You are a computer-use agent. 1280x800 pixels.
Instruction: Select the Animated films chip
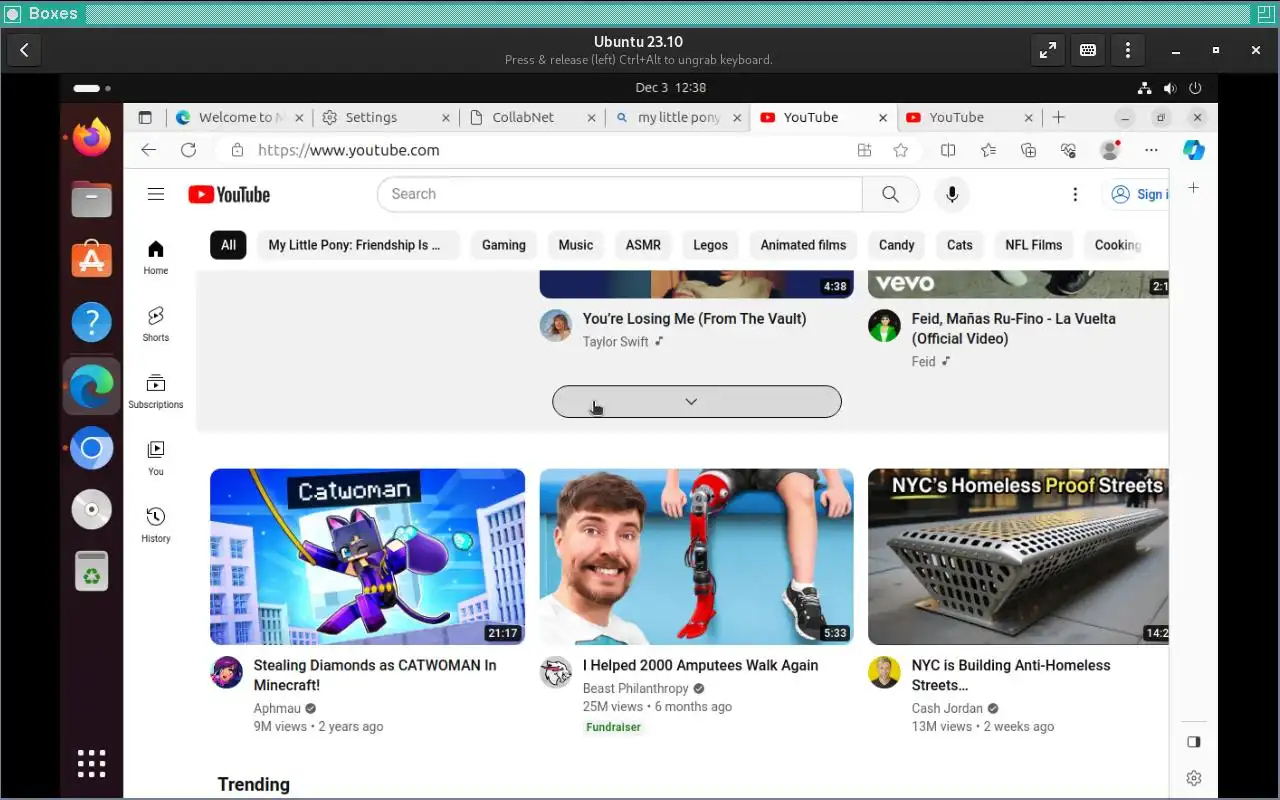click(803, 245)
